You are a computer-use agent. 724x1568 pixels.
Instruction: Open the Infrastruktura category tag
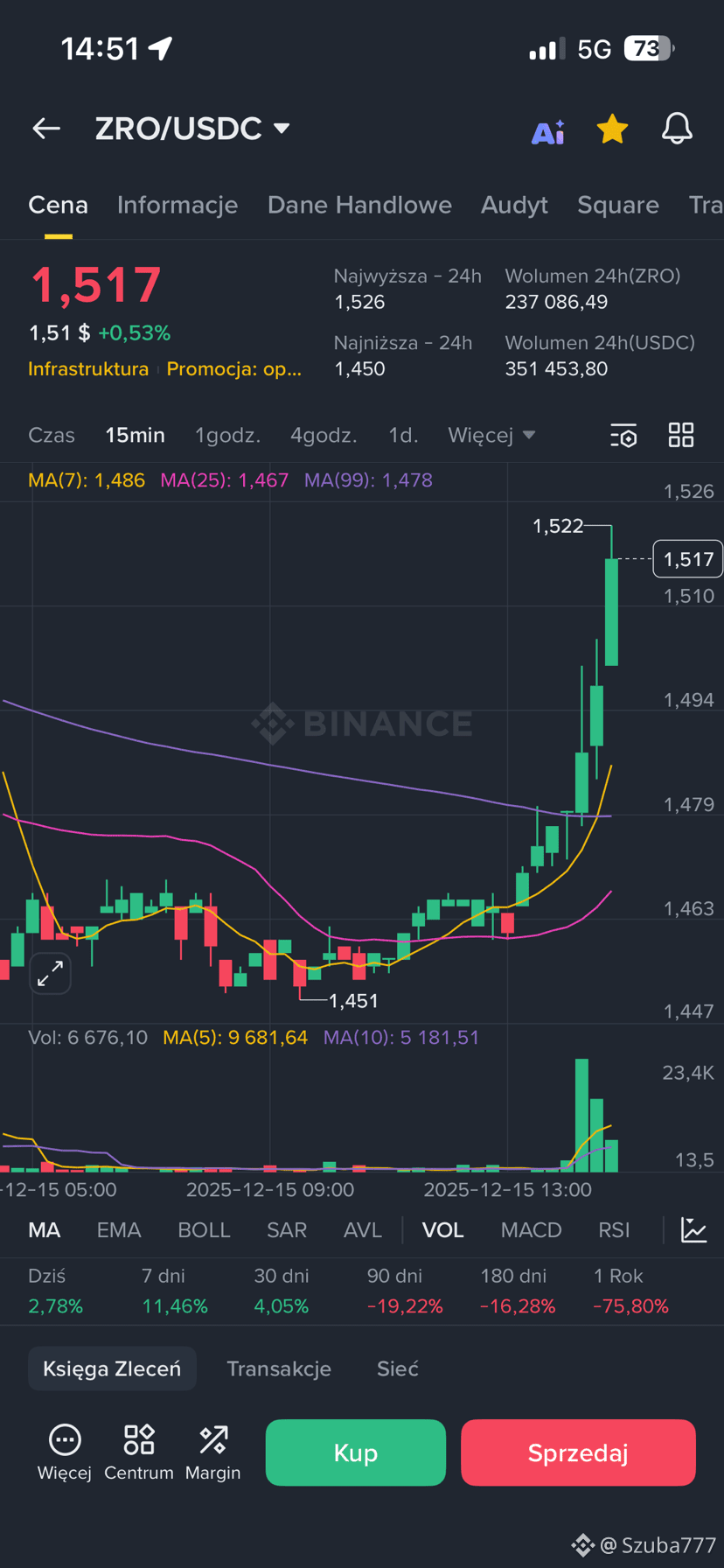[88, 368]
